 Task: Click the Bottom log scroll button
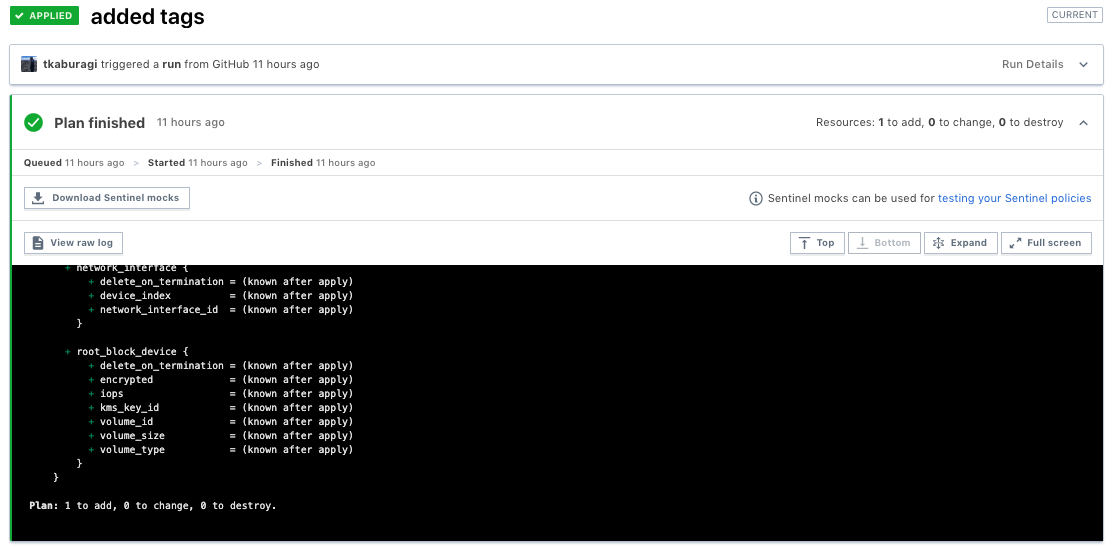tap(884, 243)
